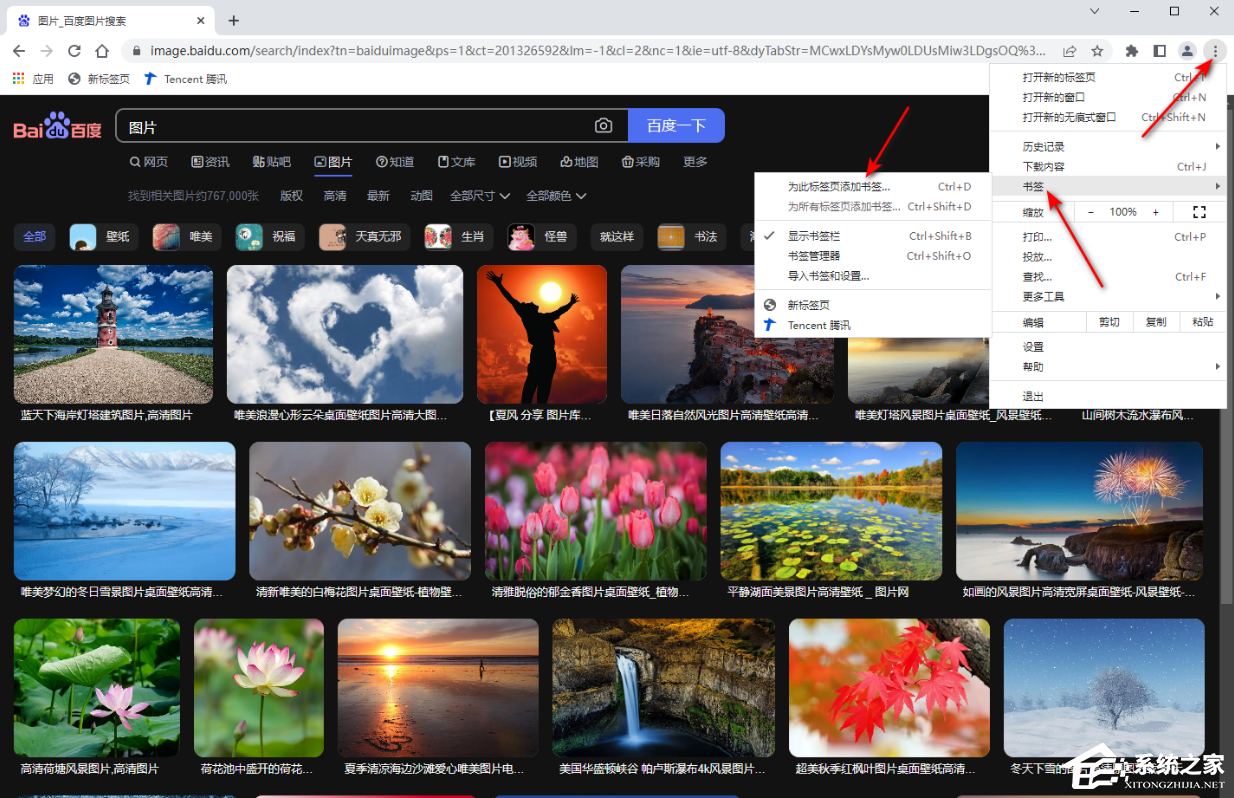Click the Chrome three-dot menu icon
Image resolution: width=1234 pixels, height=798 pixels.
point(1215,50)
